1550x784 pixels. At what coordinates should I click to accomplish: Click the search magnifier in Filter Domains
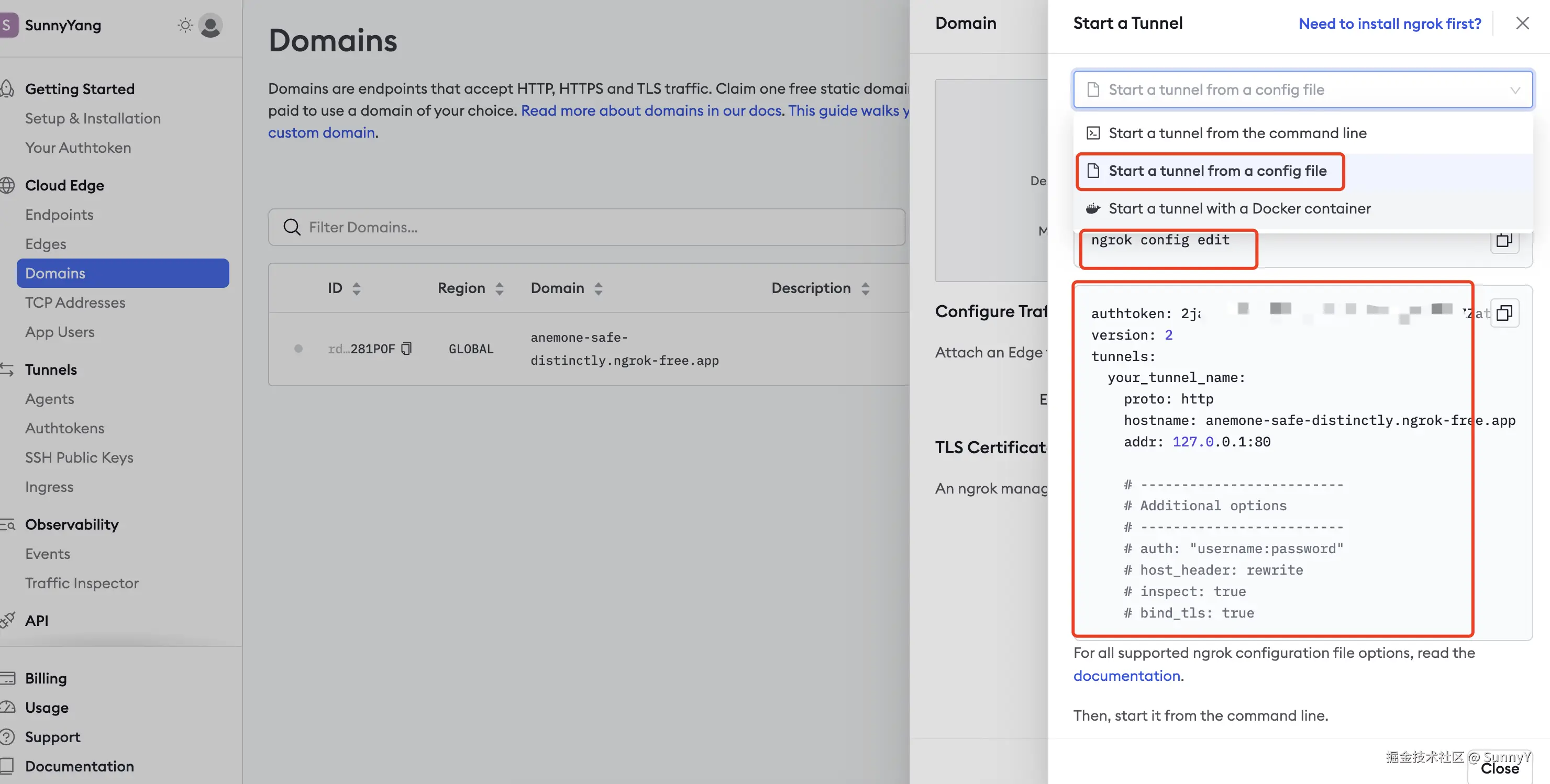(292, 227)
